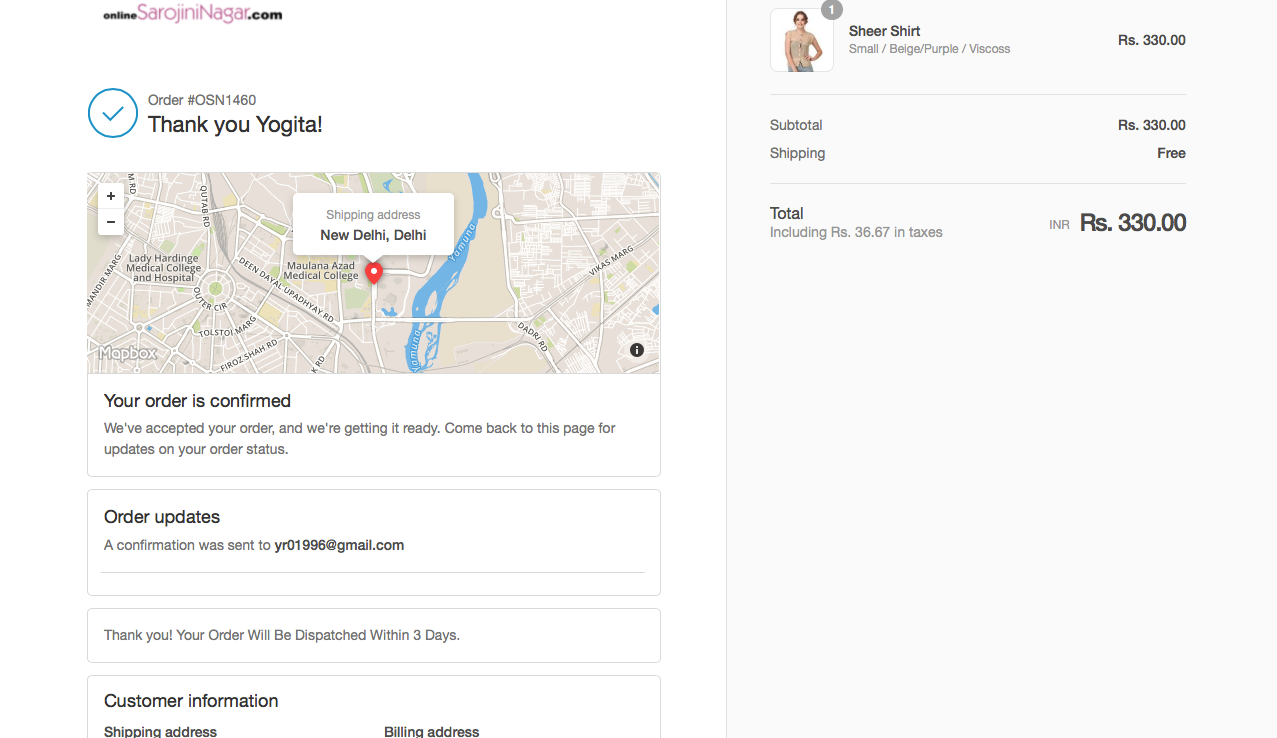
Task: Click the yr01996@gmail.com email address
Action: (339, 545)
